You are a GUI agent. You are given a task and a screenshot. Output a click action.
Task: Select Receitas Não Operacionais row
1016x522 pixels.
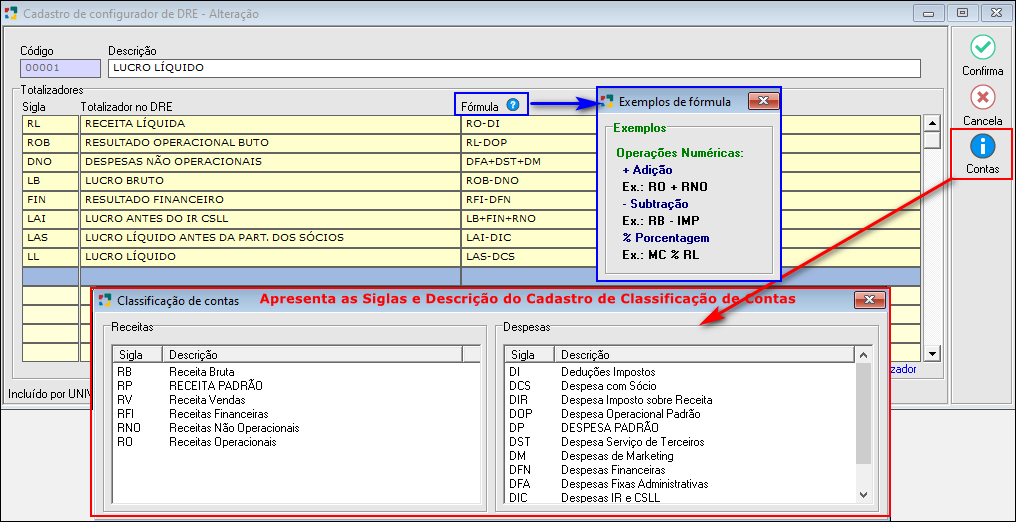tap(296, 428)
